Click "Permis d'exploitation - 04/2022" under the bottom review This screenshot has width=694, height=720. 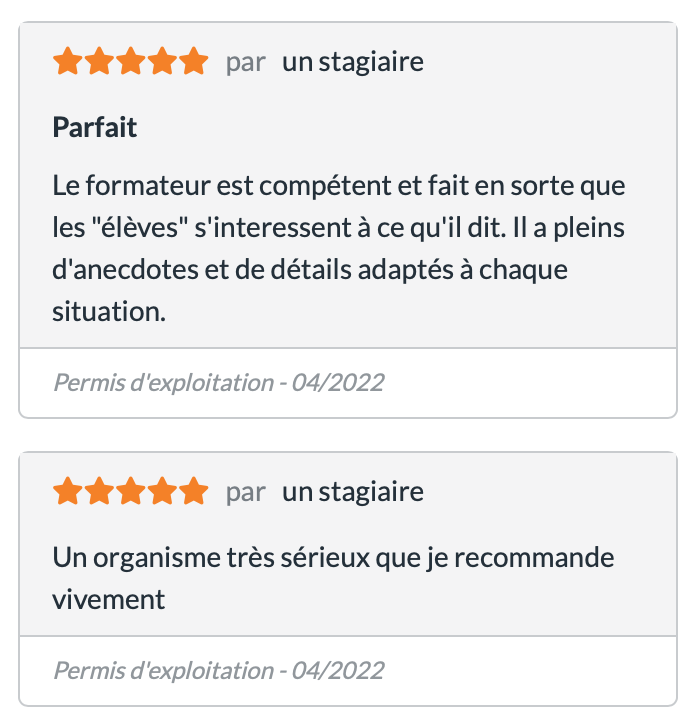(x=218, y=670)
